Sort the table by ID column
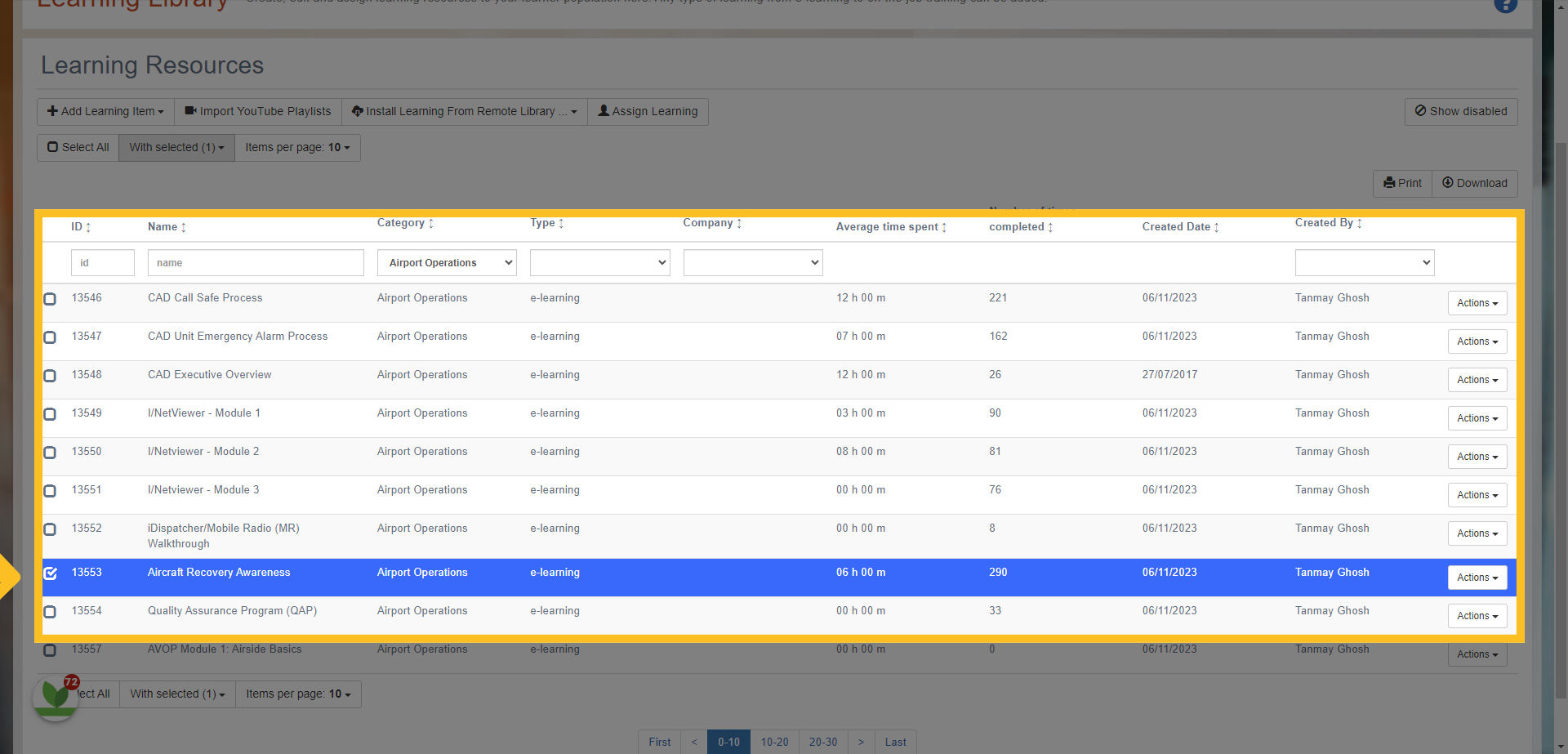Screen dimensions: 1568x754 coord(81,227)
